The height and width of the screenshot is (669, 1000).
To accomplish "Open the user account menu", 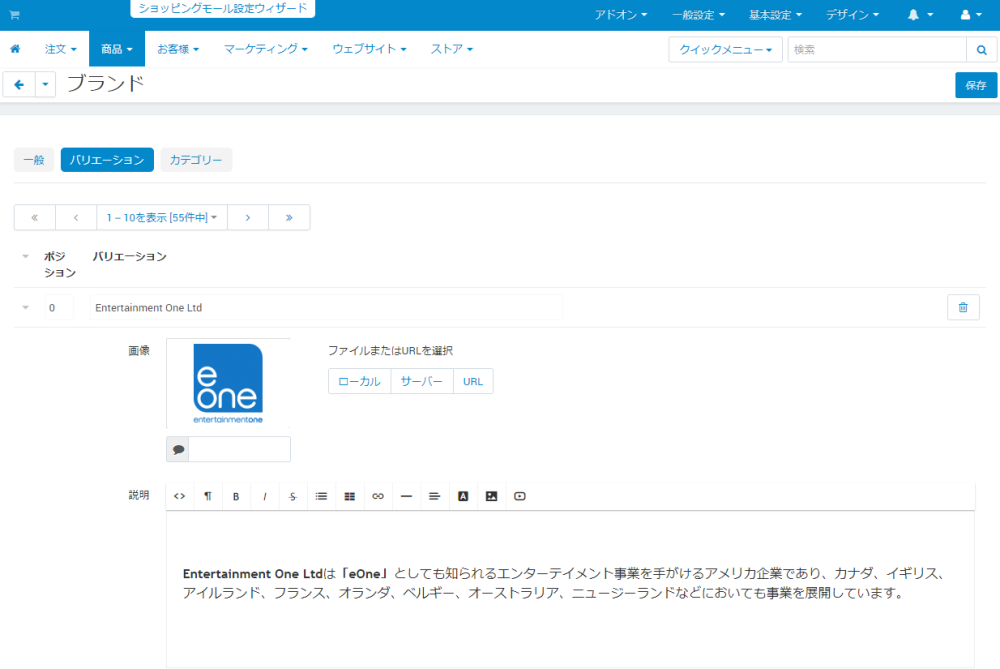I will 971,15.
